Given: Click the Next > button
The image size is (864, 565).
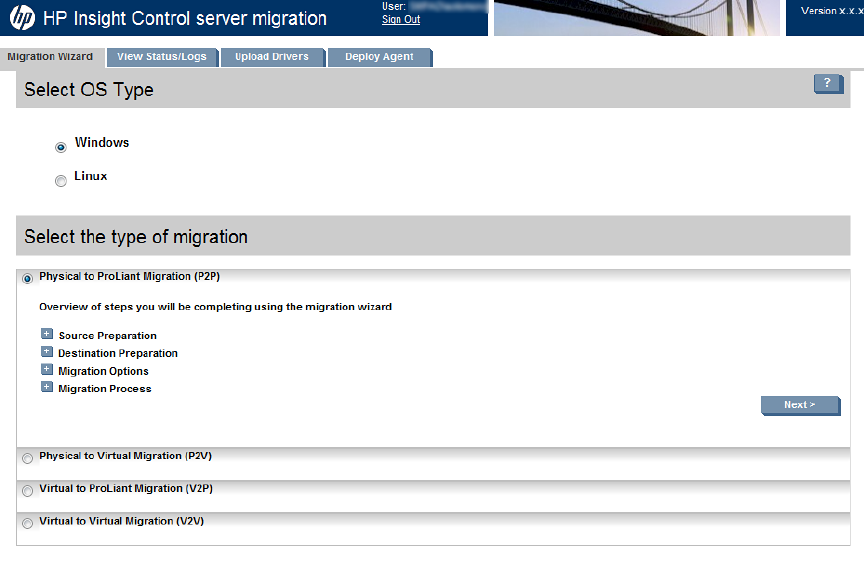Looking at the screenshot, I should coord(800,405).
